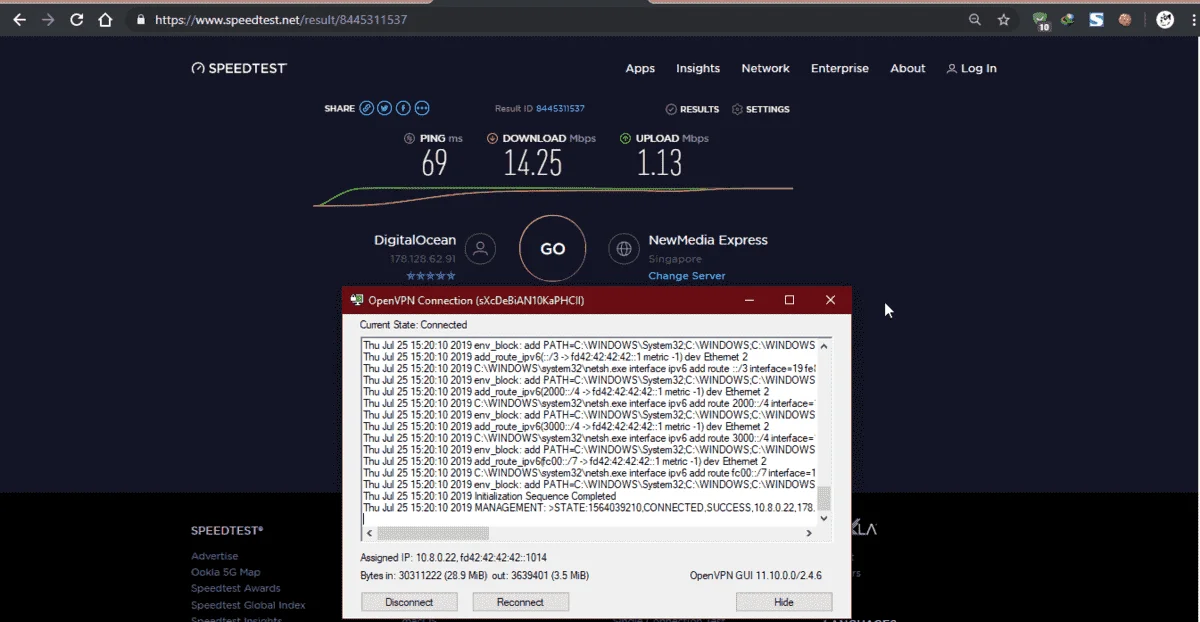The width and height of the screenshot is (1200, 622).
Task: Click the MANAGEMENT CONNECTED,SUCCESS log line
Action: coord(590,508)
